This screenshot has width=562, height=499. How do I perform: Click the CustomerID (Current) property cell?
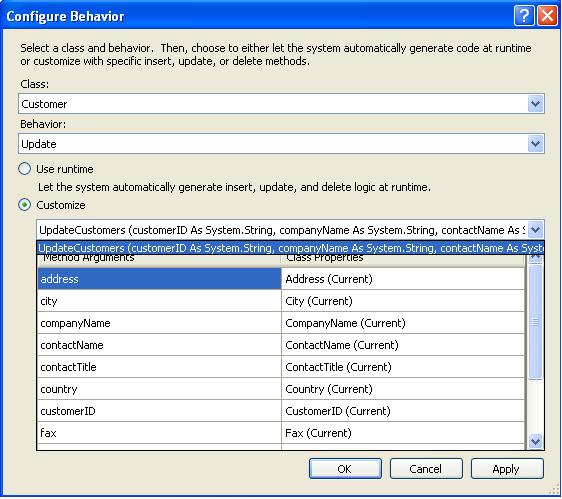pos(403,411)
